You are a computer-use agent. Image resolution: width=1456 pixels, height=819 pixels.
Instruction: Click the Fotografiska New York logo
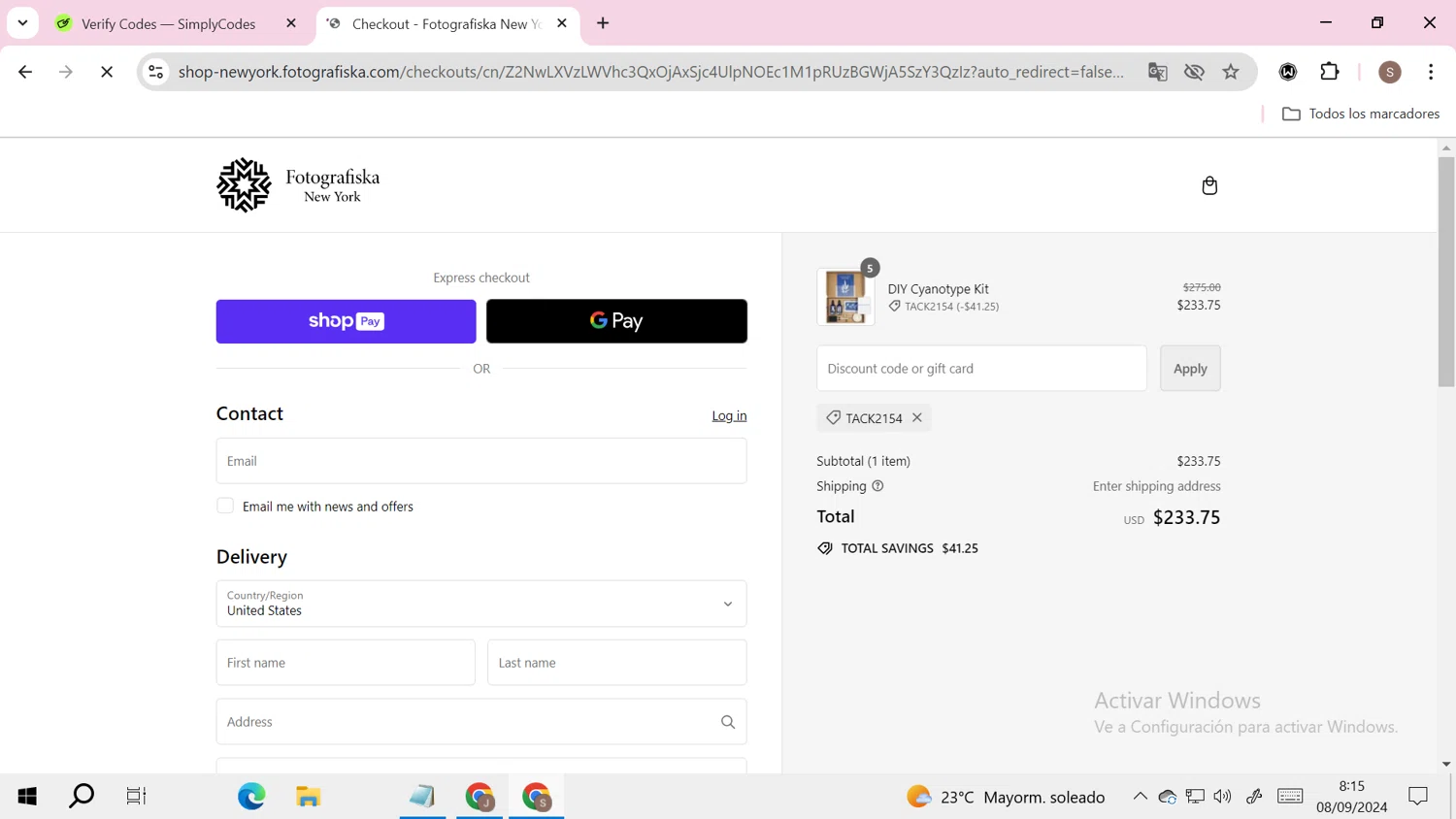(298, 184)
